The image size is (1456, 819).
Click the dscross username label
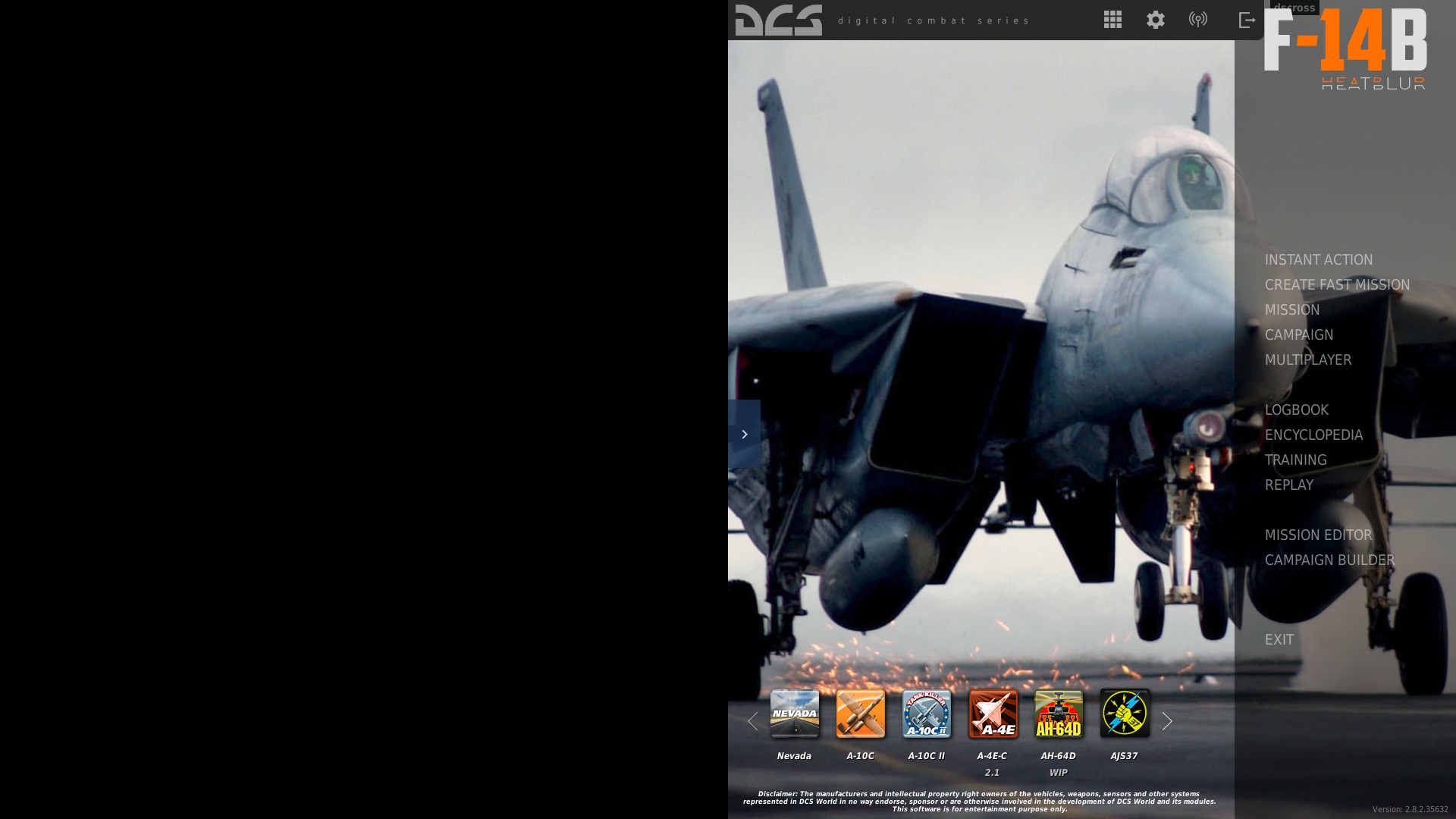click(1294, 8)
